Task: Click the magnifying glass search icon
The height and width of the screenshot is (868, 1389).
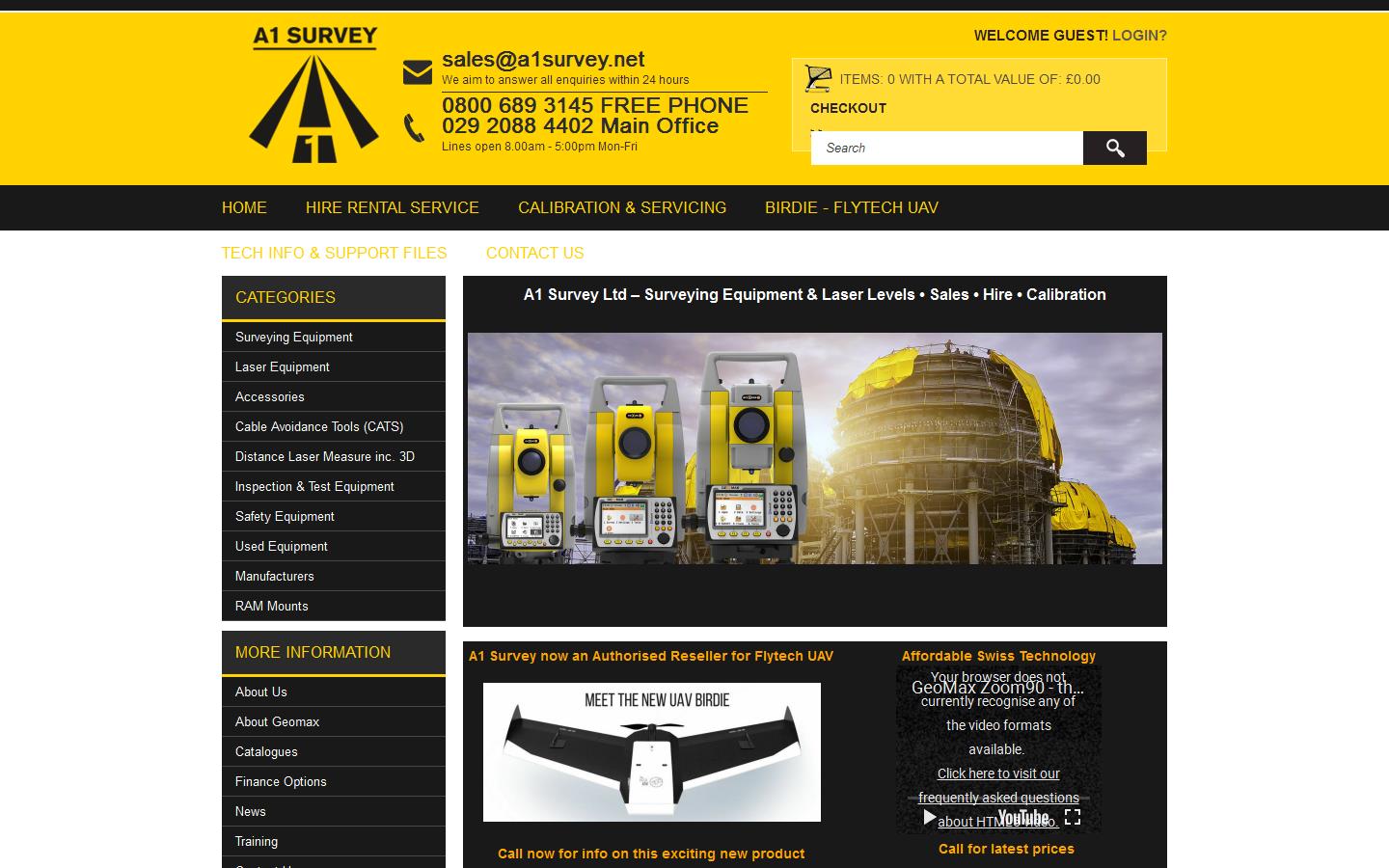Action: click(1115, 148)
